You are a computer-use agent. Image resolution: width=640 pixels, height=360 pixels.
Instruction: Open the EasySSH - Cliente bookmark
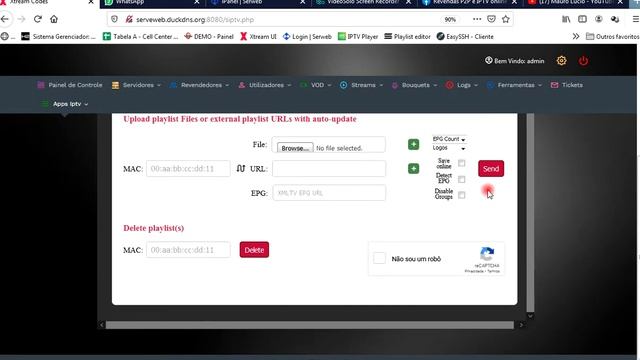[465, 36]
